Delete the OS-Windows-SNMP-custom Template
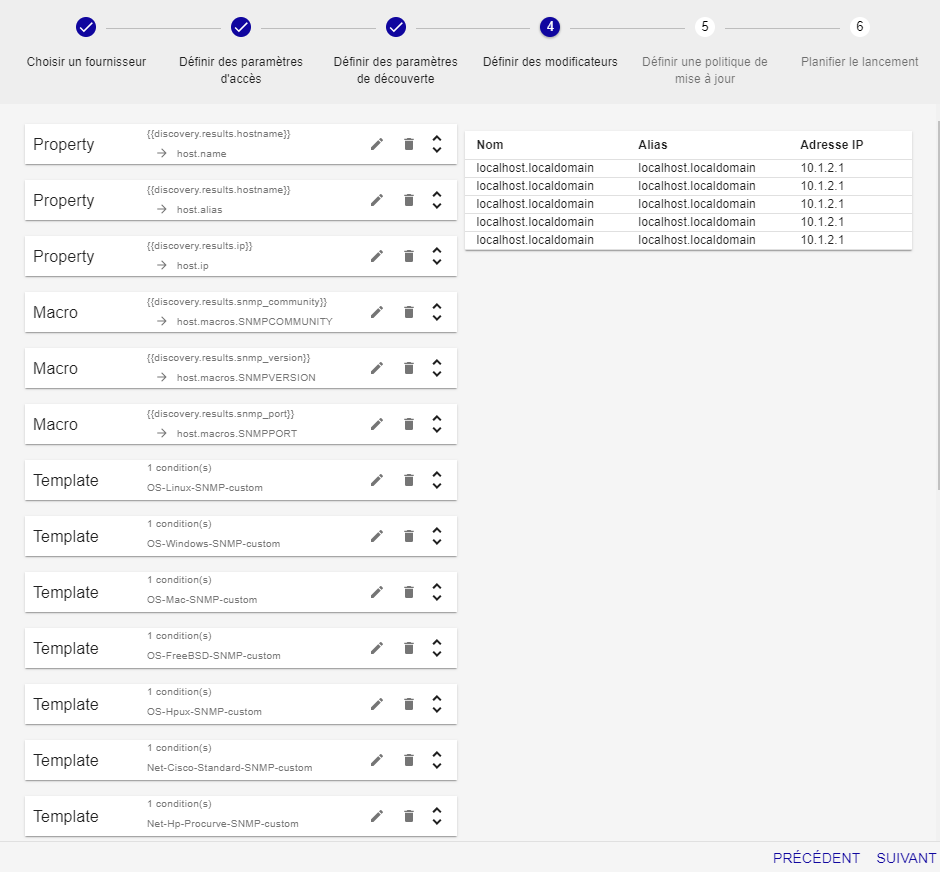This screenshot has height=872, width=940. 409,536
